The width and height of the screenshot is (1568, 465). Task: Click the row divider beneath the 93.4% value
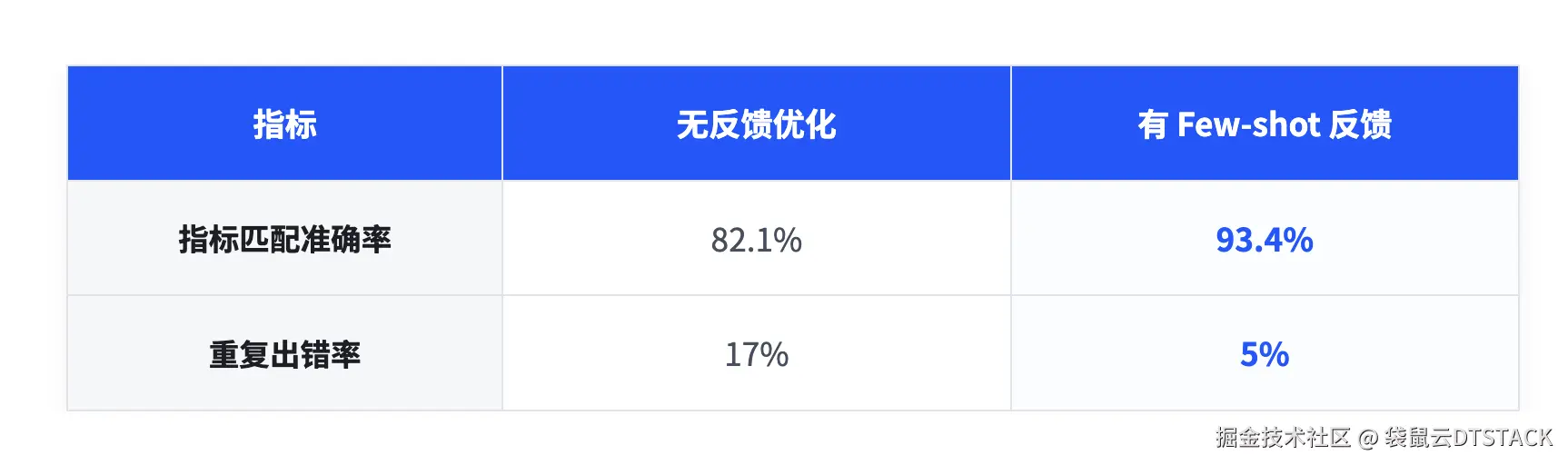click(1264, 295)
